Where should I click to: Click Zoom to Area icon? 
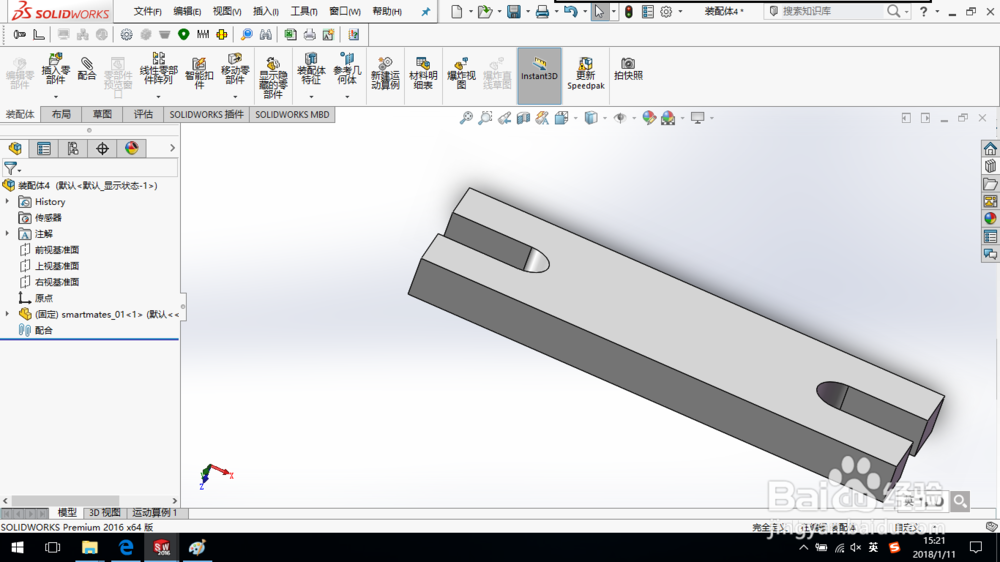(x=485, y=118)
